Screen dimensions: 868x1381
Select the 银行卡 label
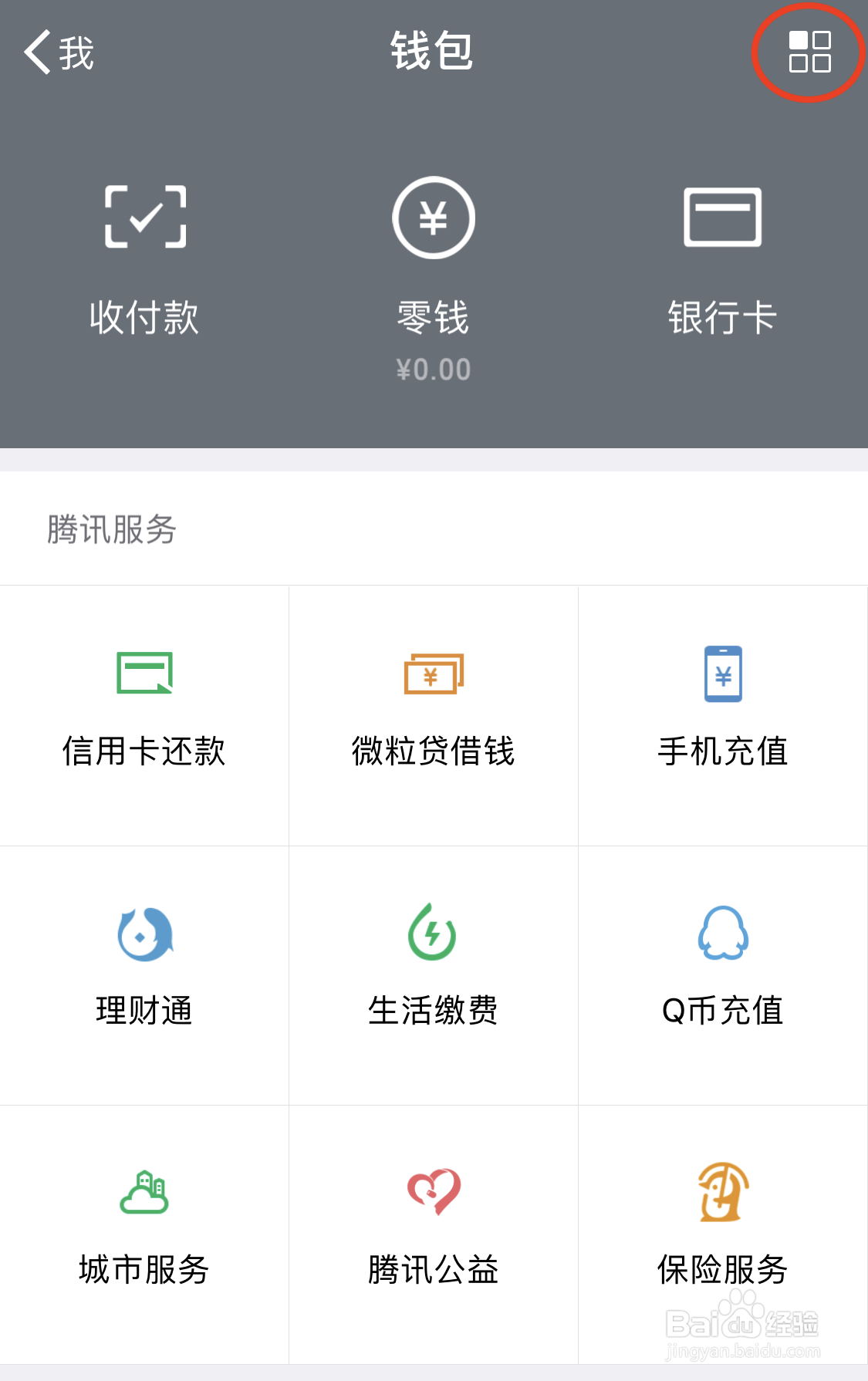point(722,317)
